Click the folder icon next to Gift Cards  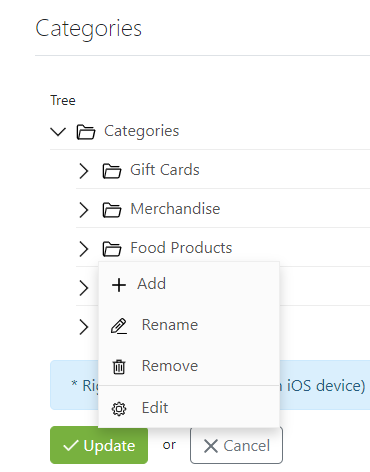pyautogui.click(x=112, y=171)
